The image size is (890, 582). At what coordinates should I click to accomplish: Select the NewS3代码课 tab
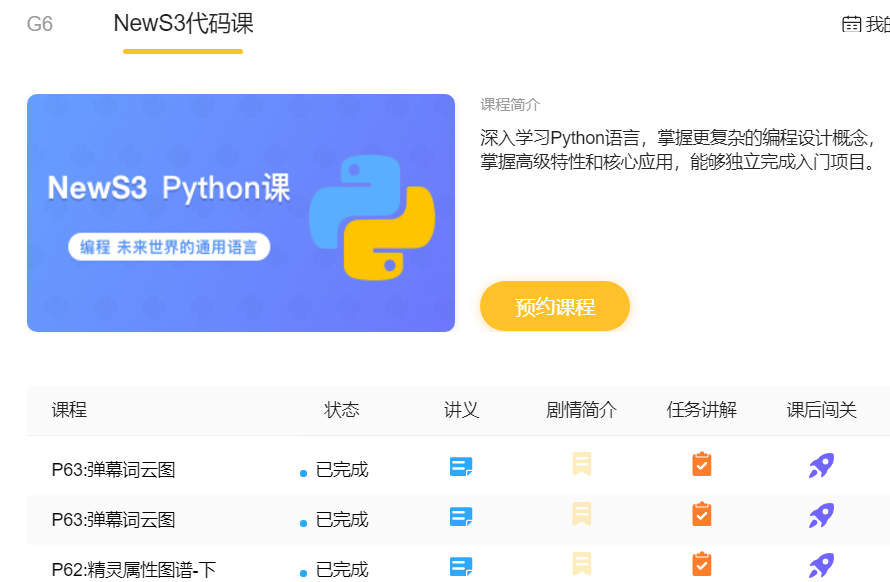pos(183,24)
